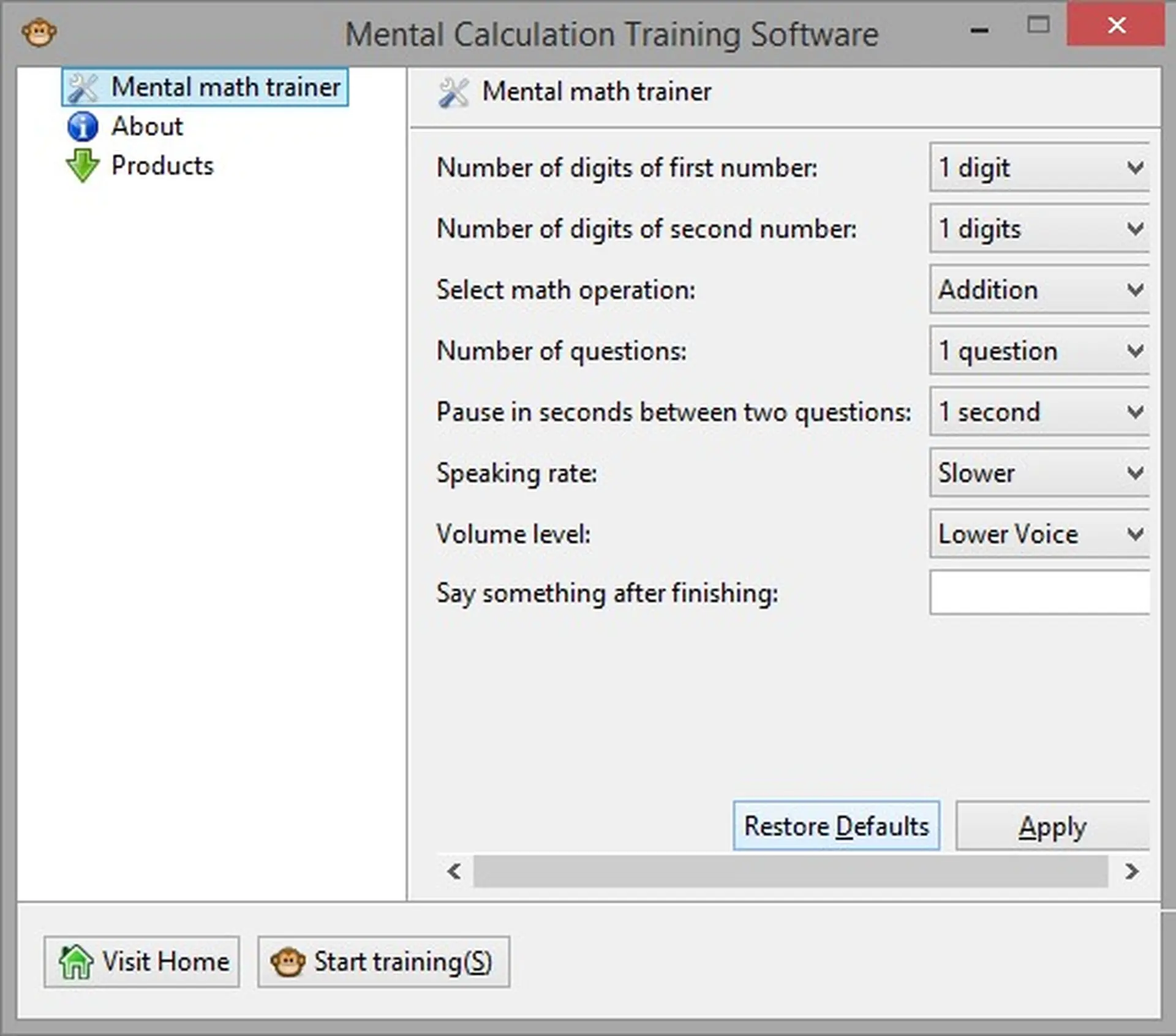
Task: Click the Start training(S) button
Action: [x=383, y=961]
